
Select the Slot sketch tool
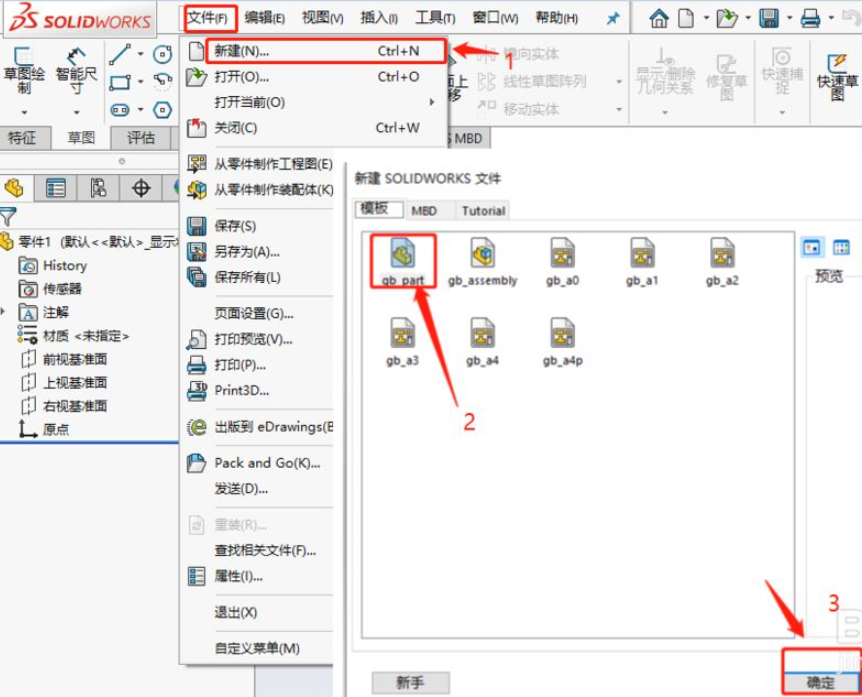[x=120, y=110]
